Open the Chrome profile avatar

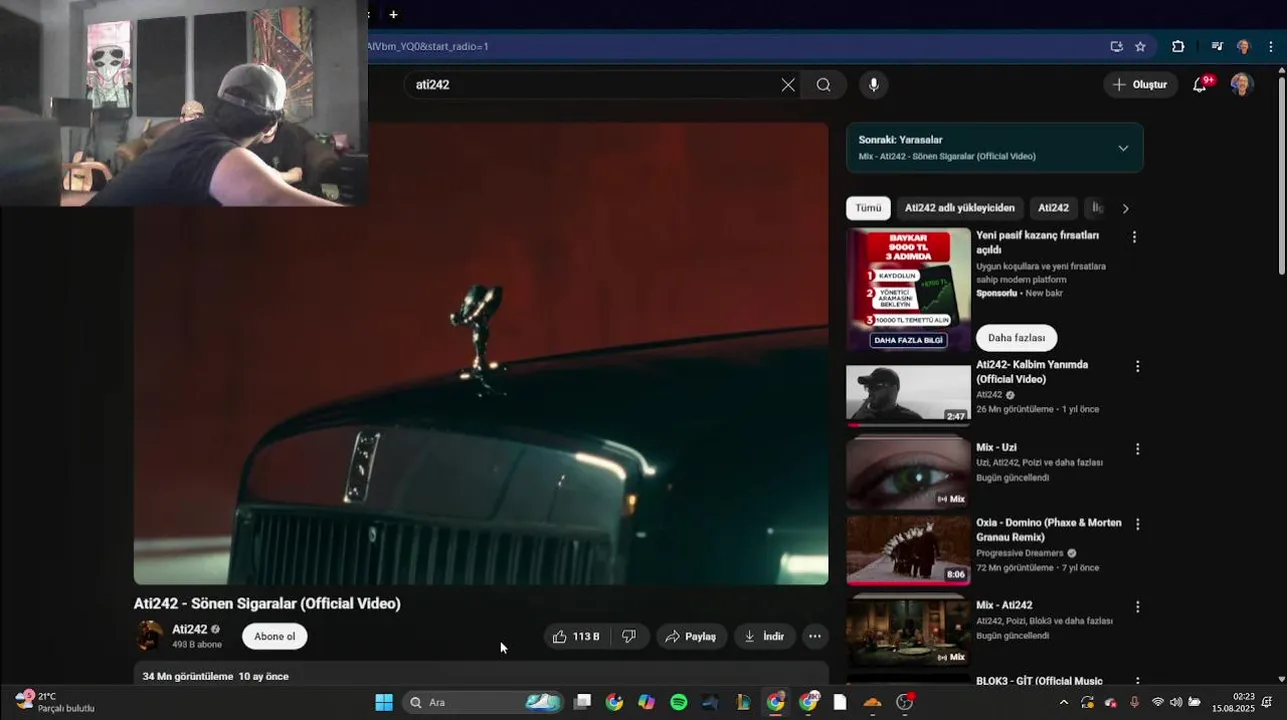pyautogui.click(x=1243, y=46)
